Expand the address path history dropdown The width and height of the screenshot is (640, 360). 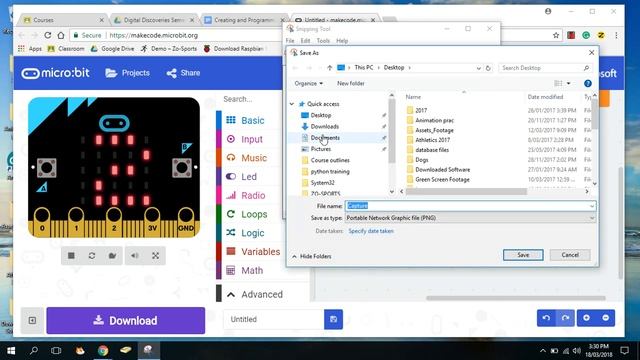pyautogui.click(x=478, y=68)
